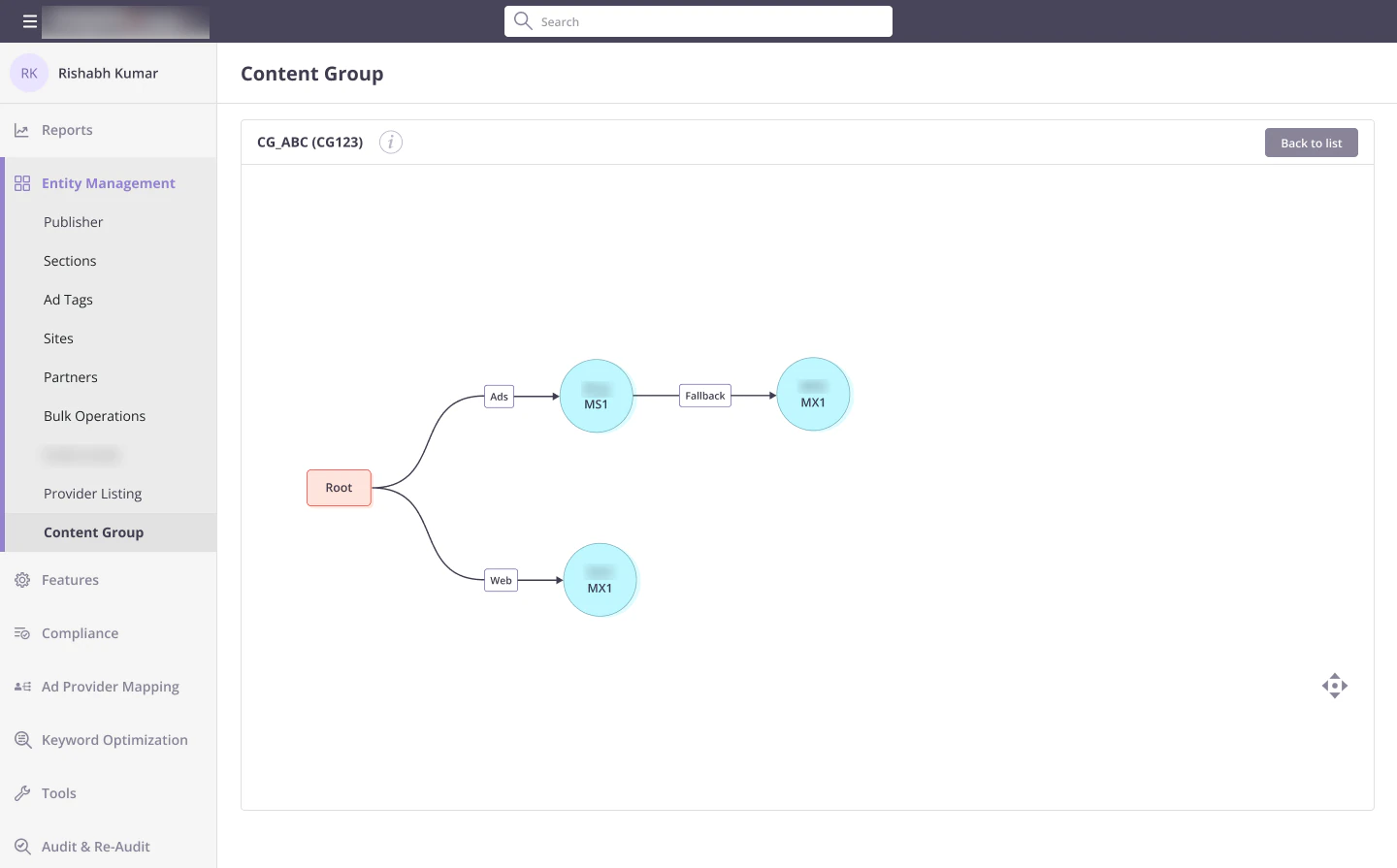Viewport: 1397px width, 868px height.
Task: Expand Keyword Optimization menu
Action: click(114, 740)
